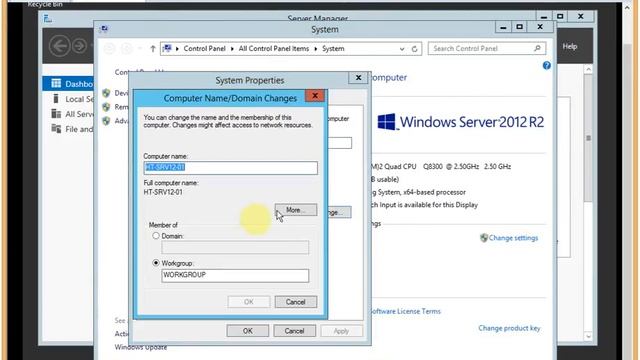
Task: Click the Remote settings shield icon
Action: tap(106, 107)
